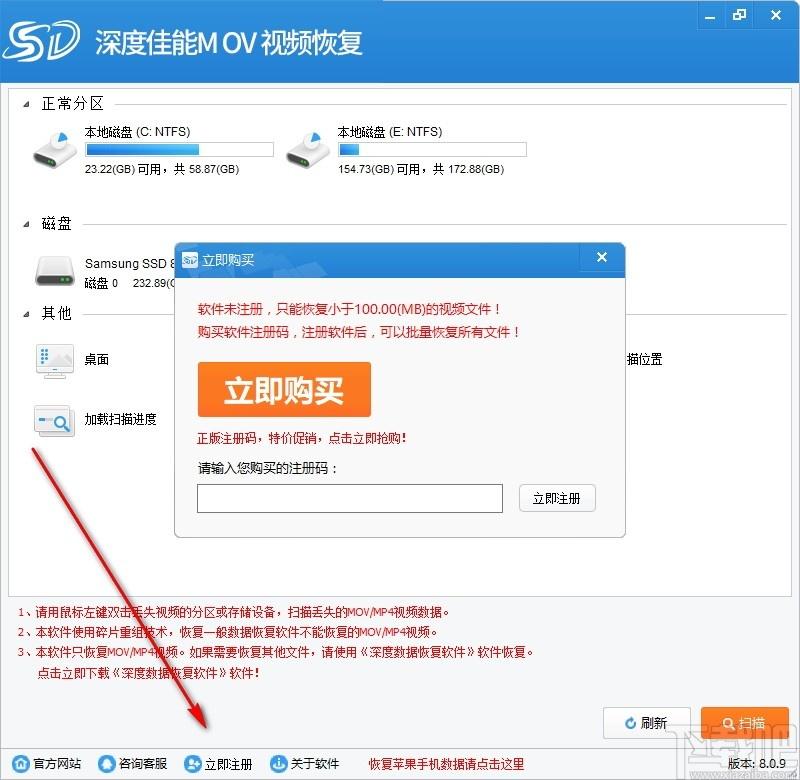Open the 加载扫描进度 load scan progress icon
800x780 pixels.
coord(55,420)
